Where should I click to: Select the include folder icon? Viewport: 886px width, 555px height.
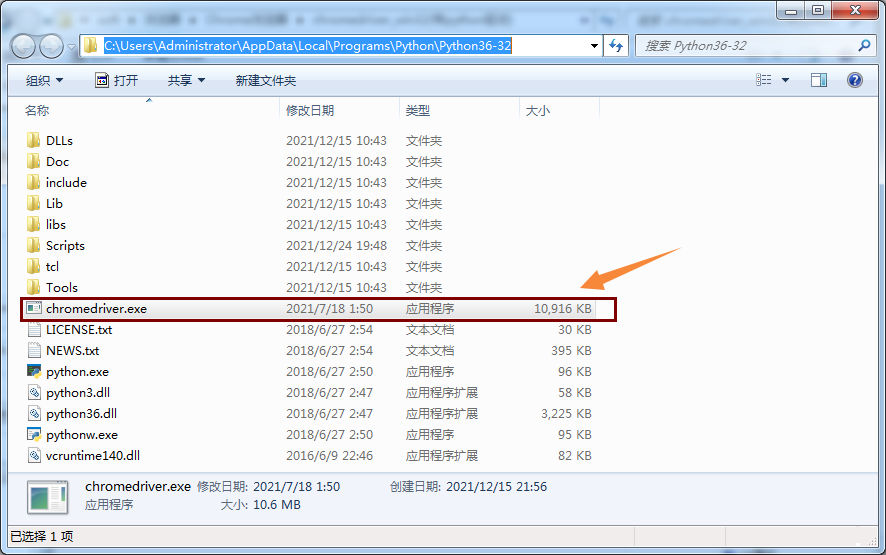(34, 182)
